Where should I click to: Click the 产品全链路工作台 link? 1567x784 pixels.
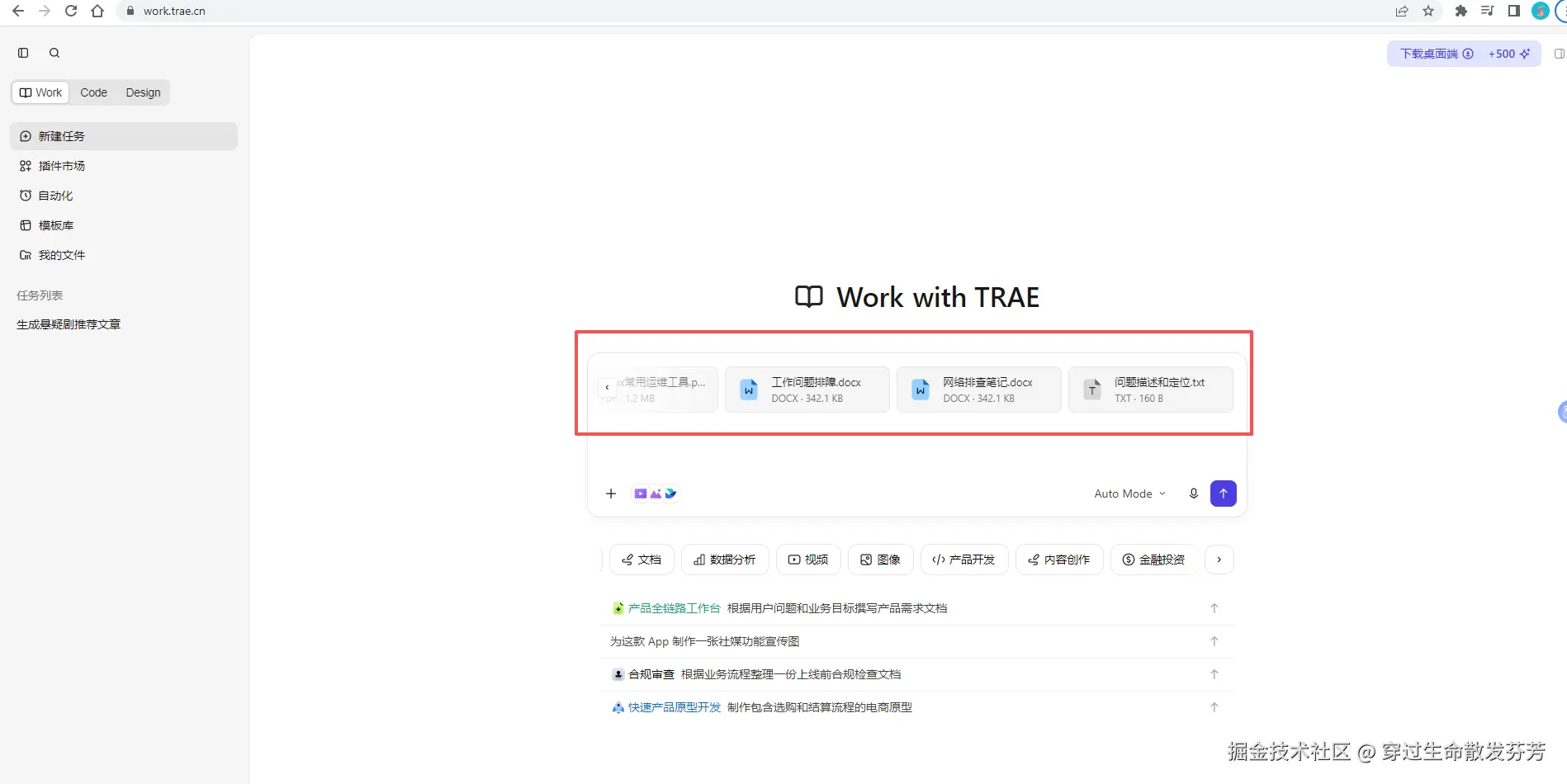click(x=674, y=608)
